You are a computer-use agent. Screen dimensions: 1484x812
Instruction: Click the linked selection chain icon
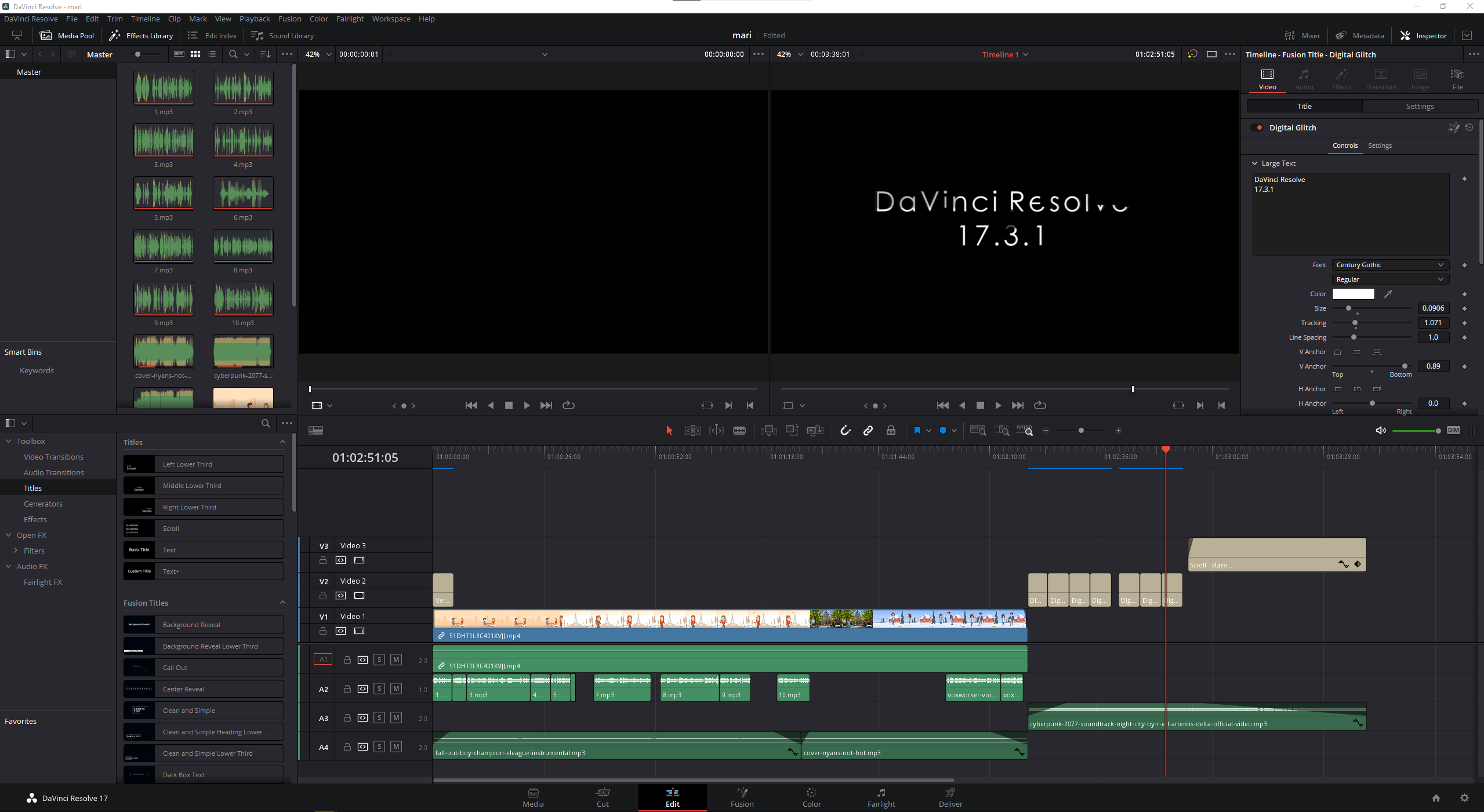(868, 431)
